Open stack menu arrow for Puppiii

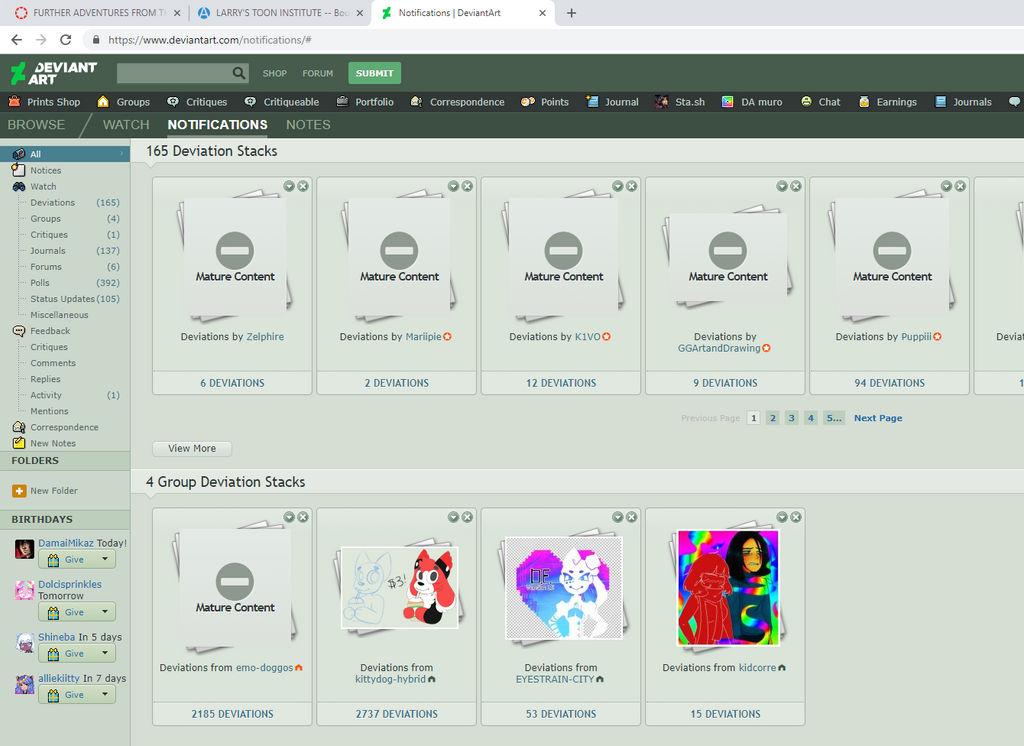tap(946, 186)
